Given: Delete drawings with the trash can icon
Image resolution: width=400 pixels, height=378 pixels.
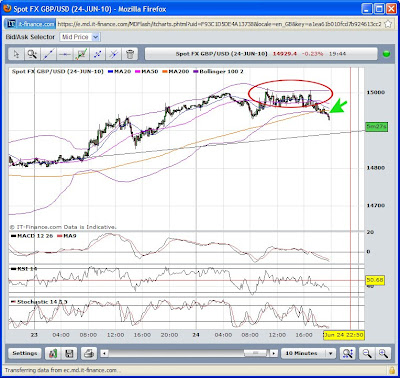Looking at the screenshot, I should (130, 54).
